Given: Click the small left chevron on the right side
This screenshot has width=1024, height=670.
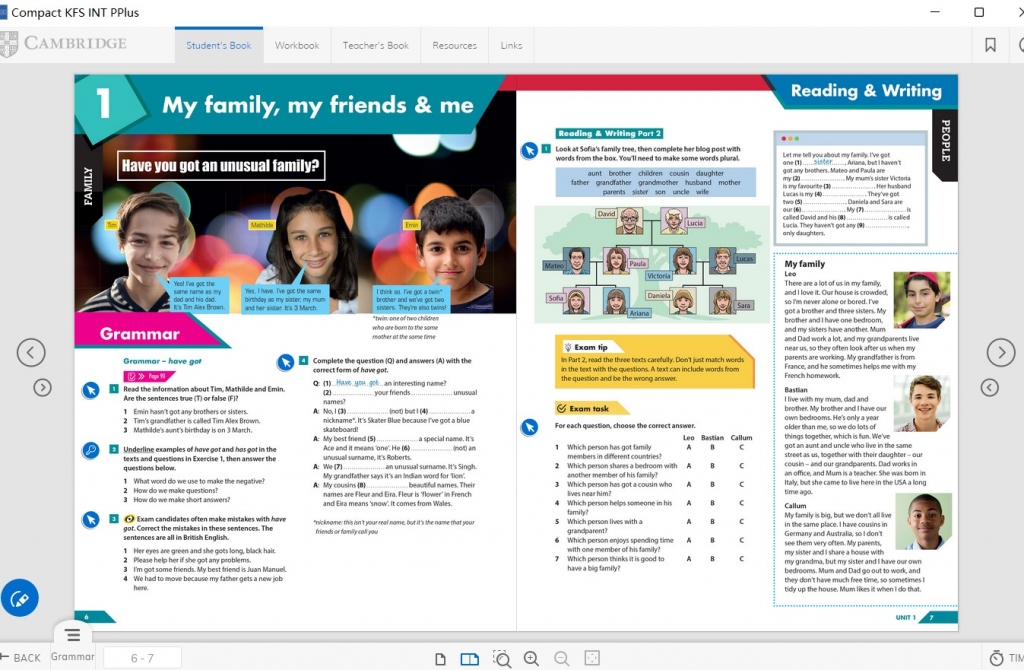Looking at the screenshot, I should click(989, 388).
